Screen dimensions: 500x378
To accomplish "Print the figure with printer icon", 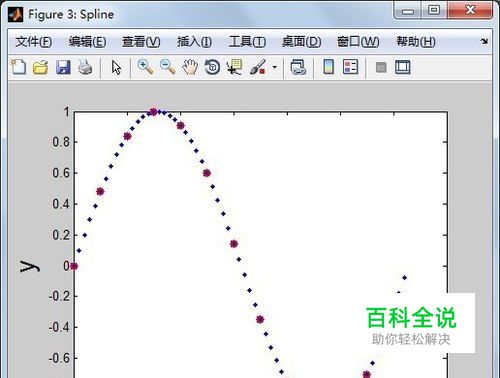I will coord(85,67).
